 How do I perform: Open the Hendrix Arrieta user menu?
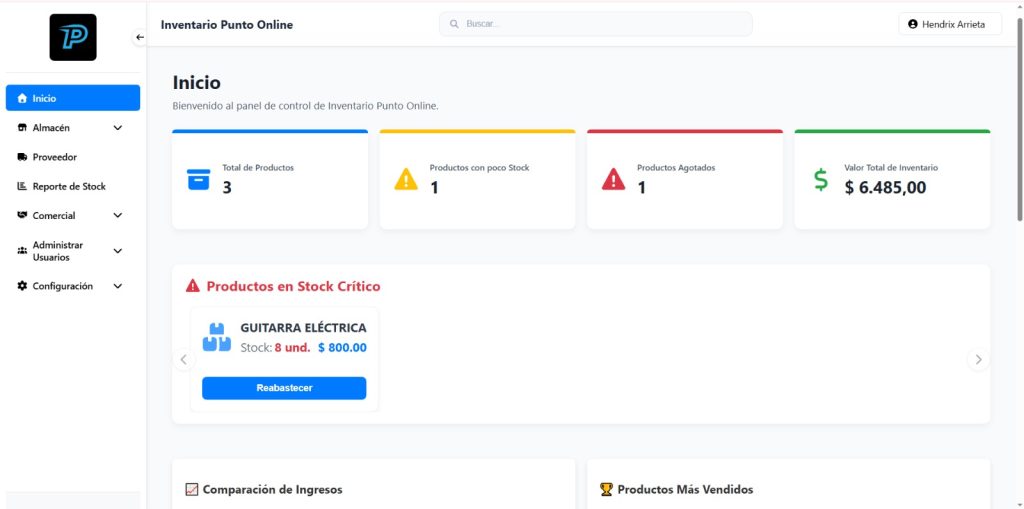949,24
